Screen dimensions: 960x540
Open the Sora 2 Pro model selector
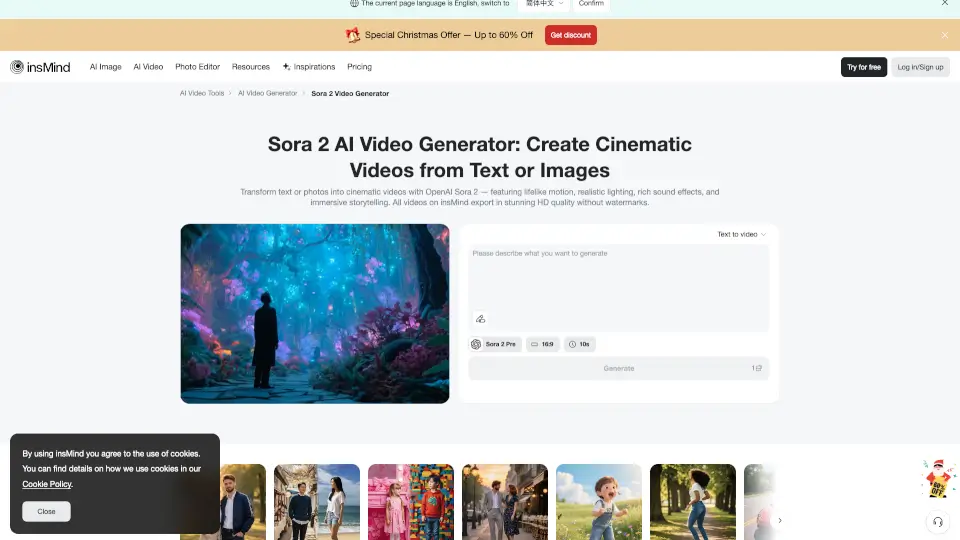pyautogui.click(x=495, y=344)
